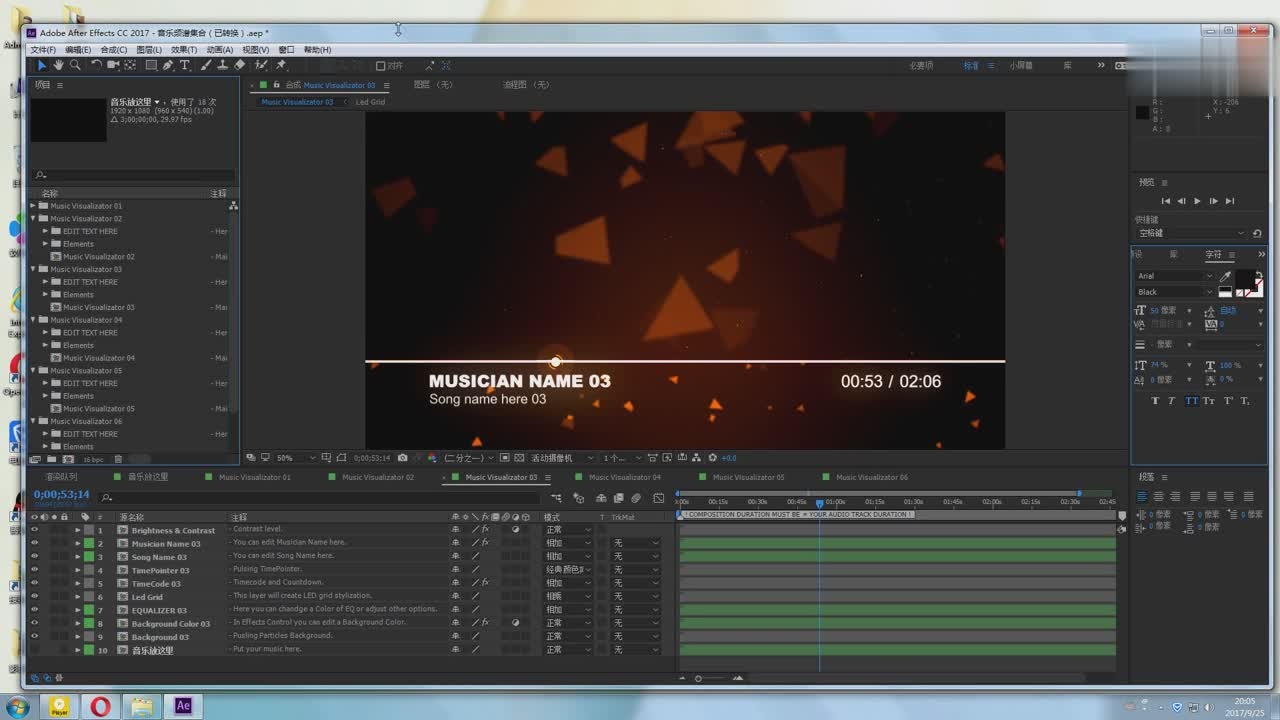Expand the Brightness & Contrast layer properties
The height and width of the screenshot is (720, 1280).
point(77,530)
